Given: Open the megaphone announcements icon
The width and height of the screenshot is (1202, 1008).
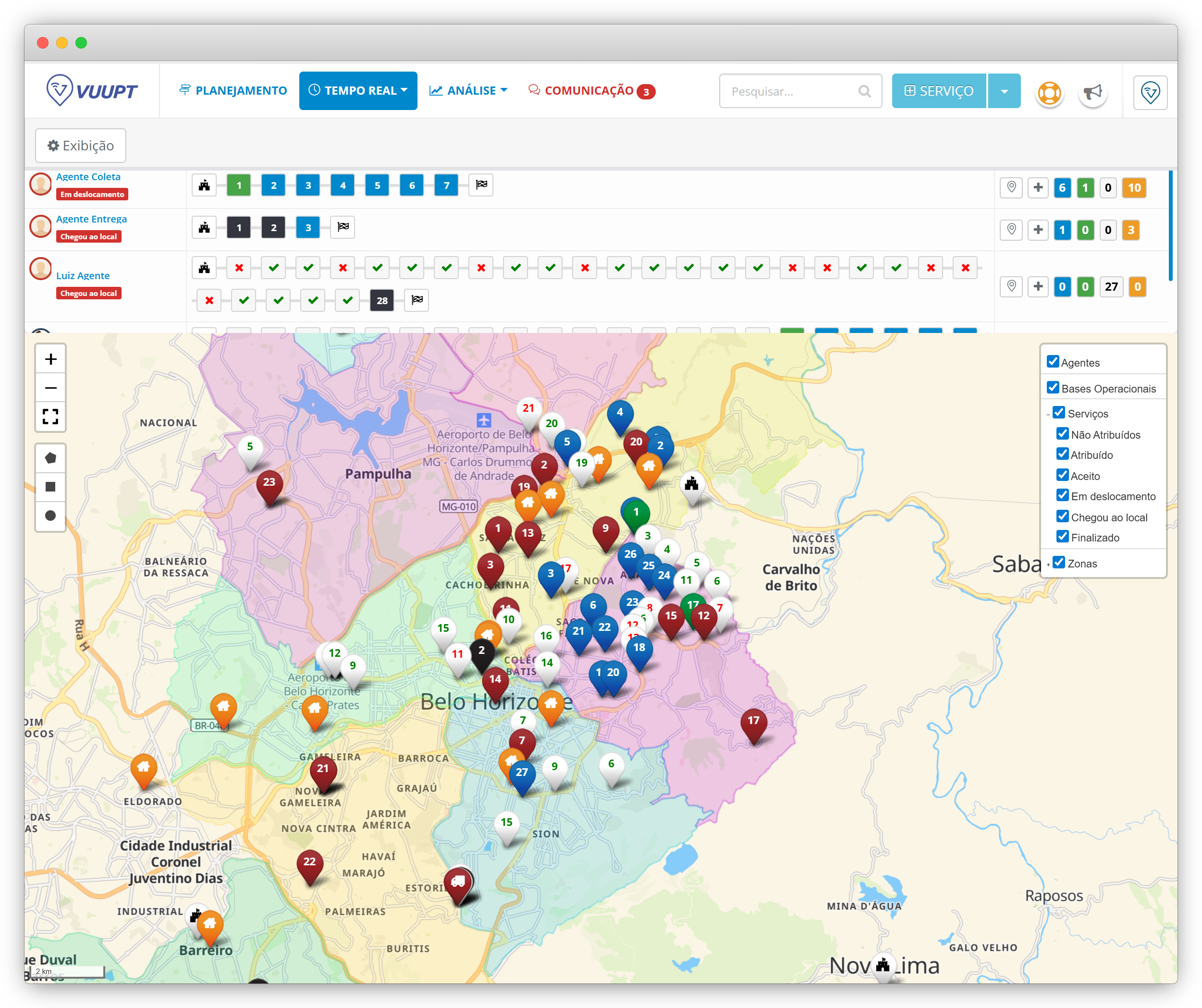Looking at the screenshot, I should pyautogui.click(x=1092, y=92).
